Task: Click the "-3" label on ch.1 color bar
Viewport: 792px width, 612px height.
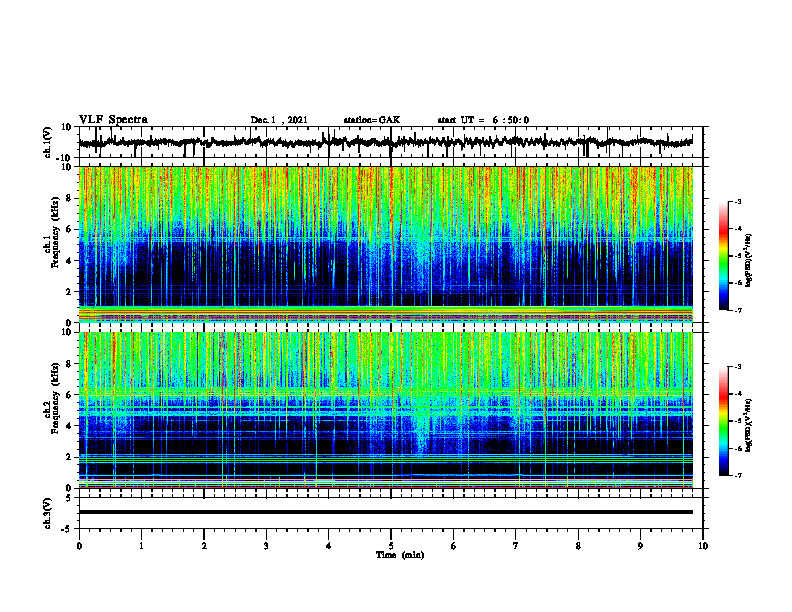Action: [738, 202]
